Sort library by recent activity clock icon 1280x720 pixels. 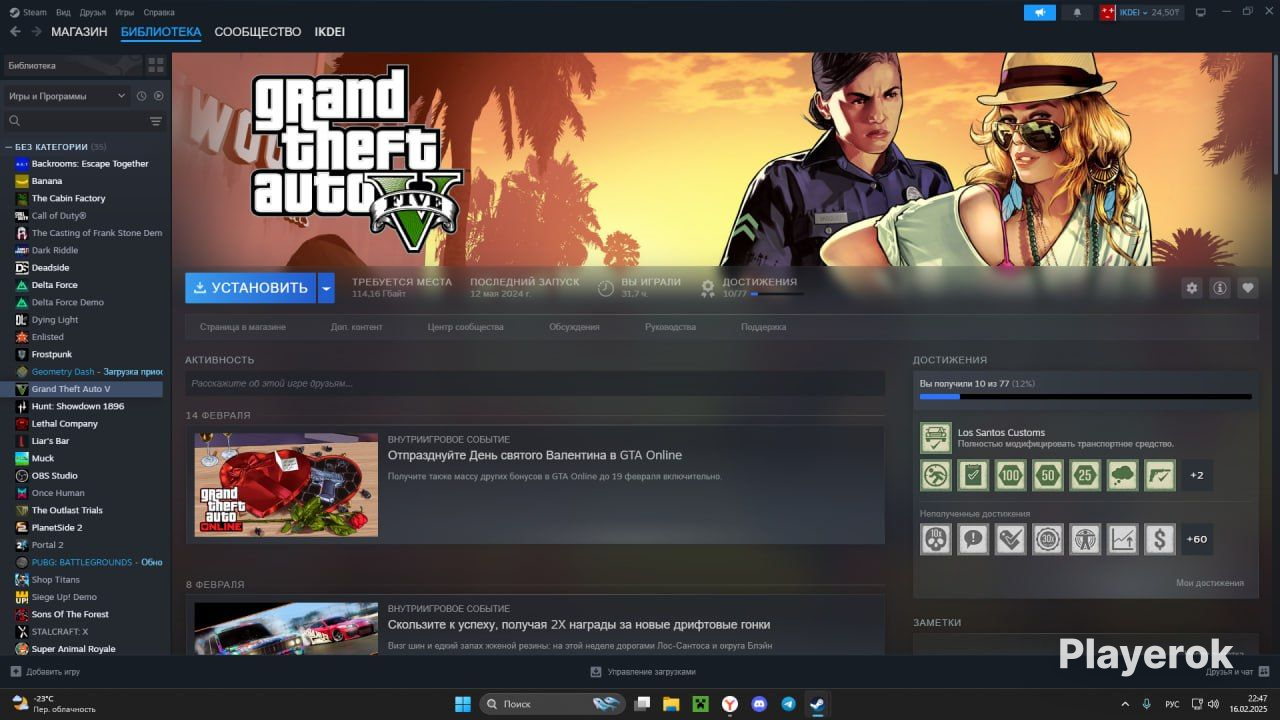pyautogui.click(x=142, y=96)
